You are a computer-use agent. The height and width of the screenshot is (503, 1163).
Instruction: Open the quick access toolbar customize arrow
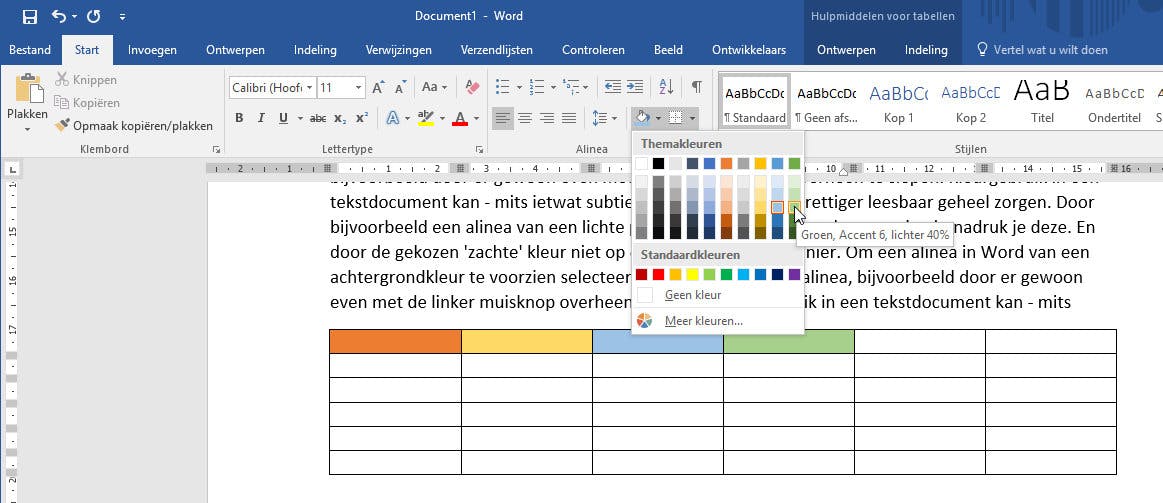pos(122,16)
